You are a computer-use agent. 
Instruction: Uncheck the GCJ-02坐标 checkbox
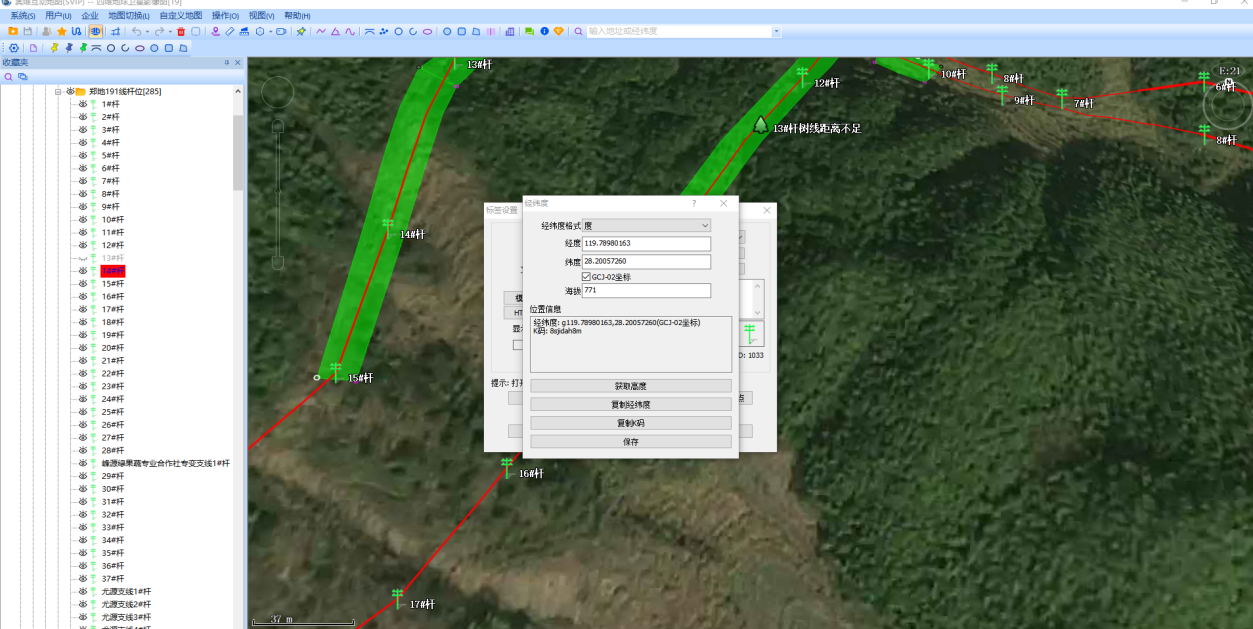[x=586, y=277]
